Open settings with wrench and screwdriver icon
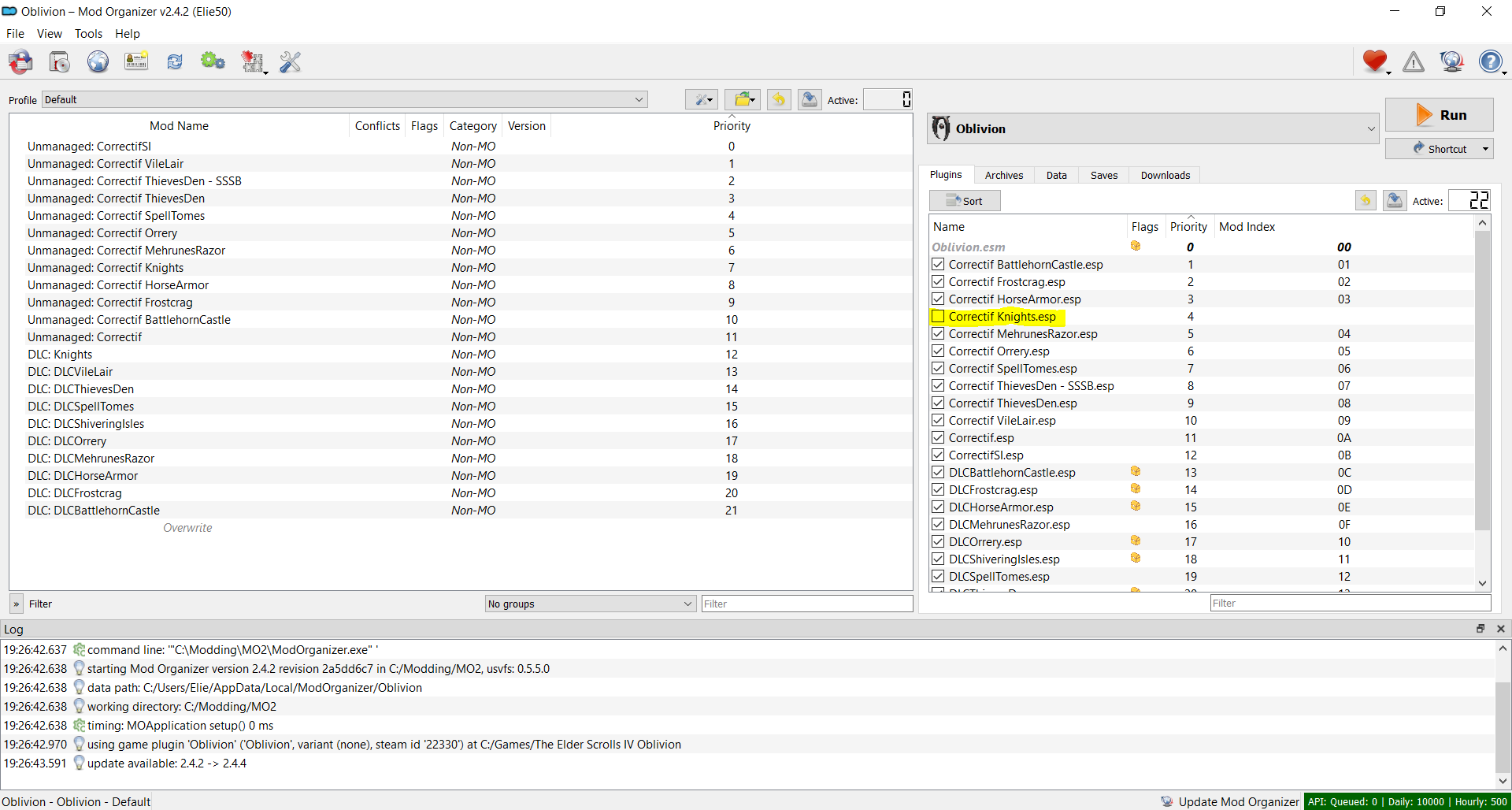Image resolution: width=1512 pixels, height=810 pixels. (x=291, y=61)
